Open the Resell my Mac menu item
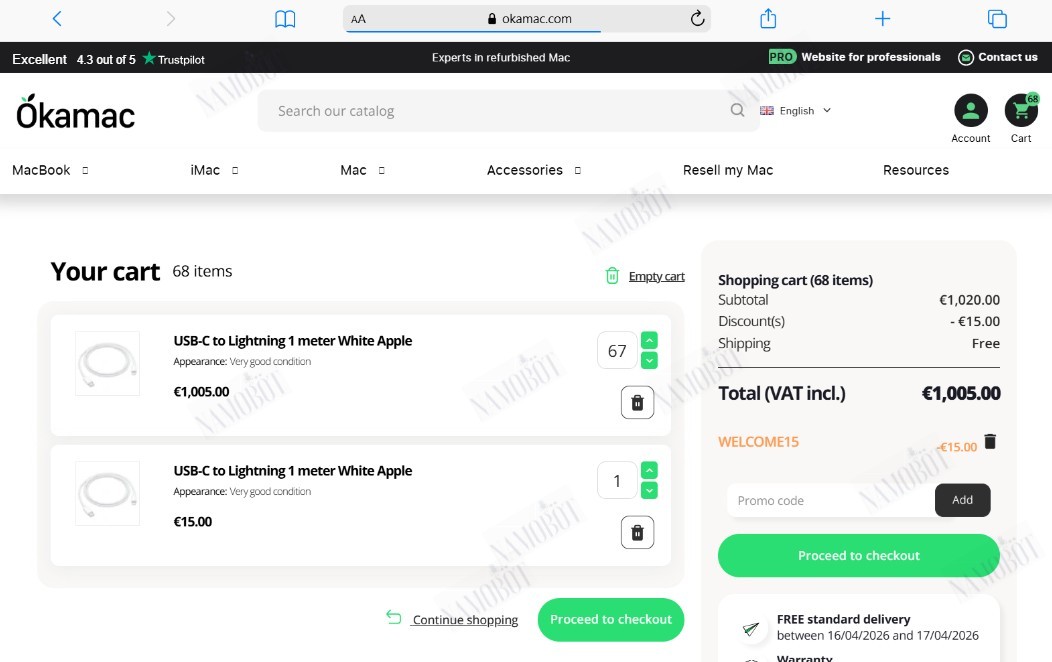This screenshot has height=662, width=1052. 728,170
